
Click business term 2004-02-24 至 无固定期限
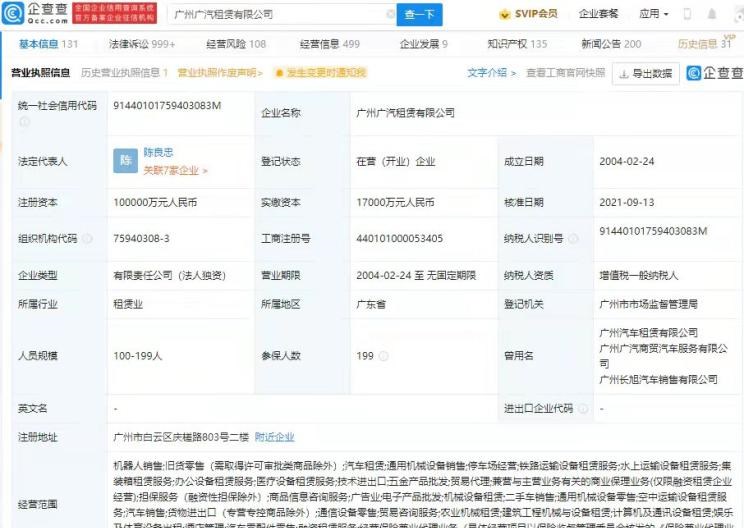point(416,275)
